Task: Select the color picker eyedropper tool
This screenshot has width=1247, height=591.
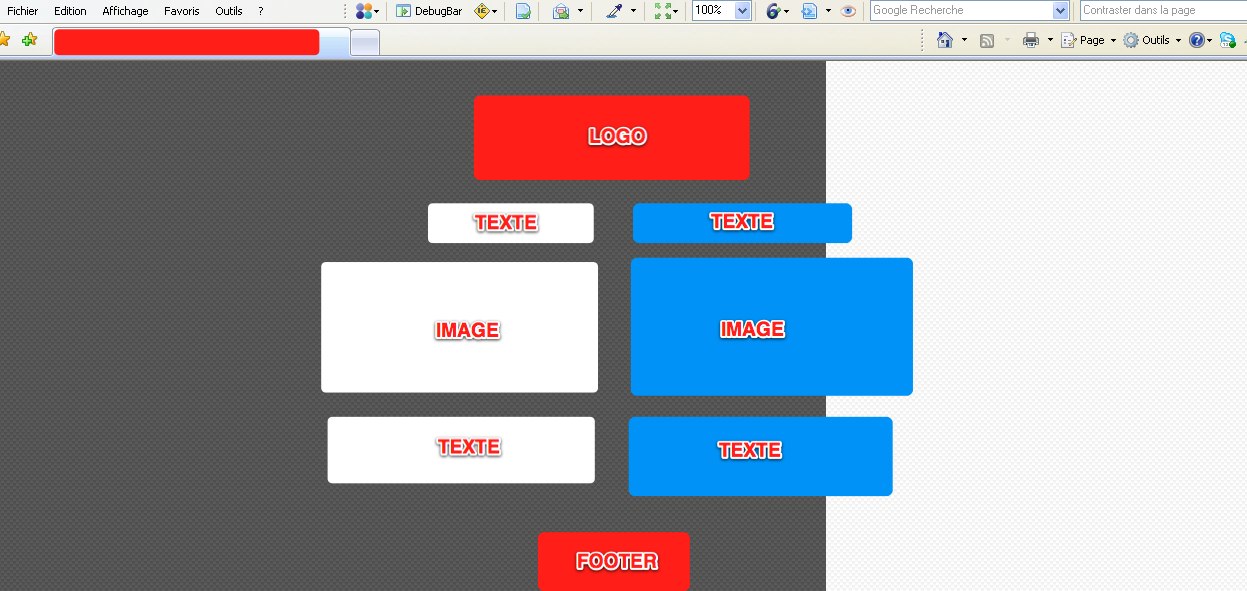Action: tap(614, 11)
